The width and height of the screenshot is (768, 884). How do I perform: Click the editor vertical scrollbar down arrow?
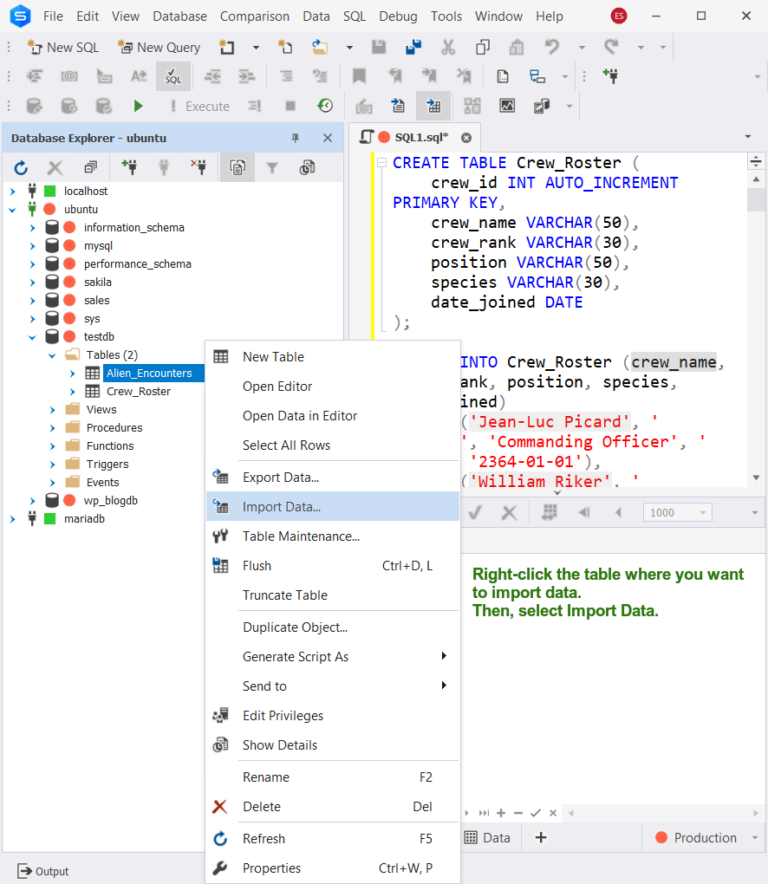point(756,478)
